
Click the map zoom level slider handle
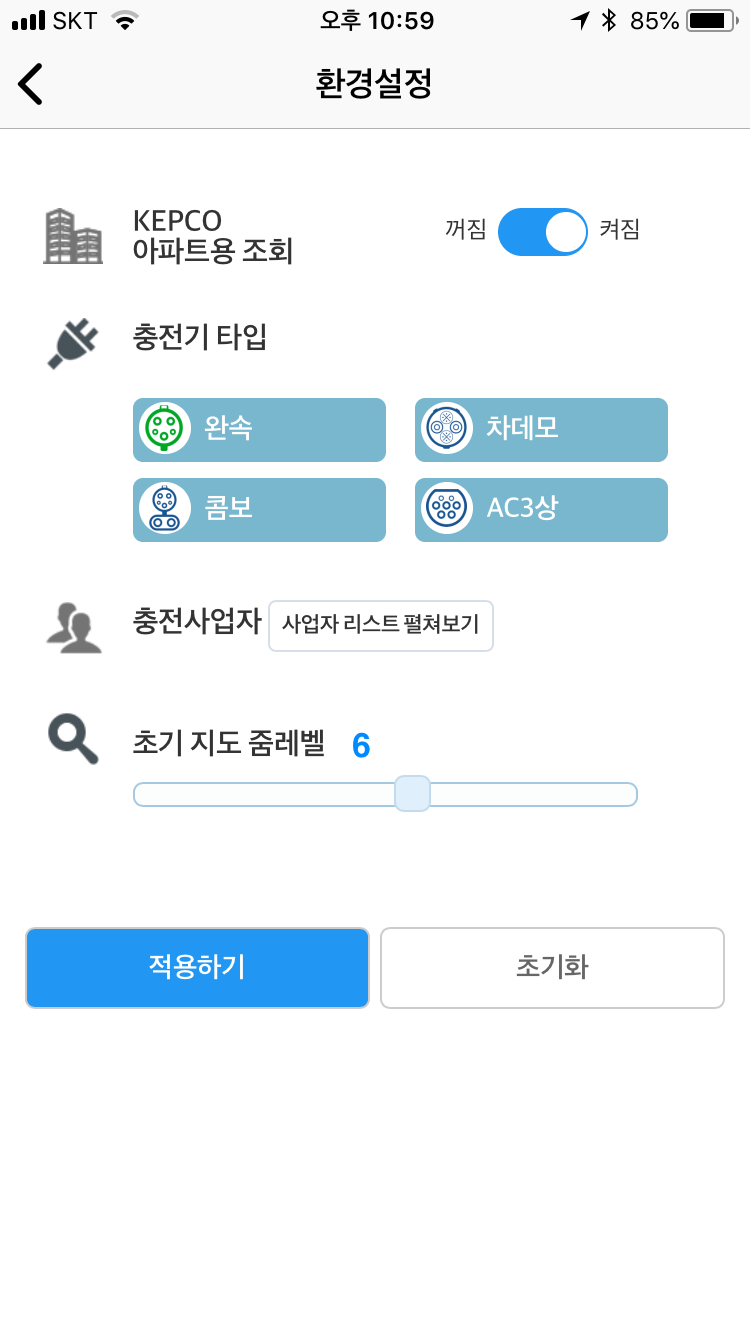click(x=412, y=794)
